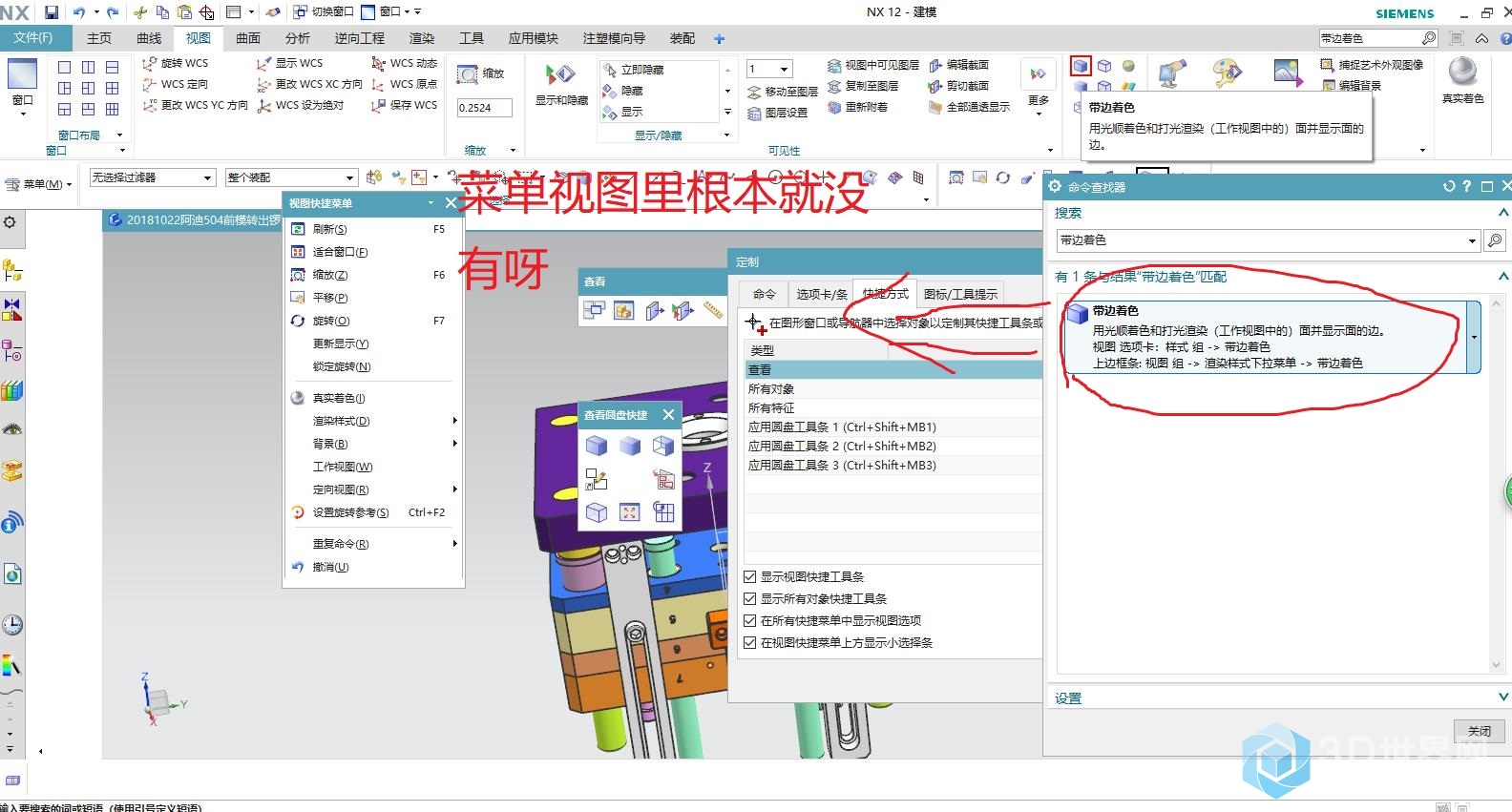Click the ribbon search field with 带边着色

tap(1370, 38)
